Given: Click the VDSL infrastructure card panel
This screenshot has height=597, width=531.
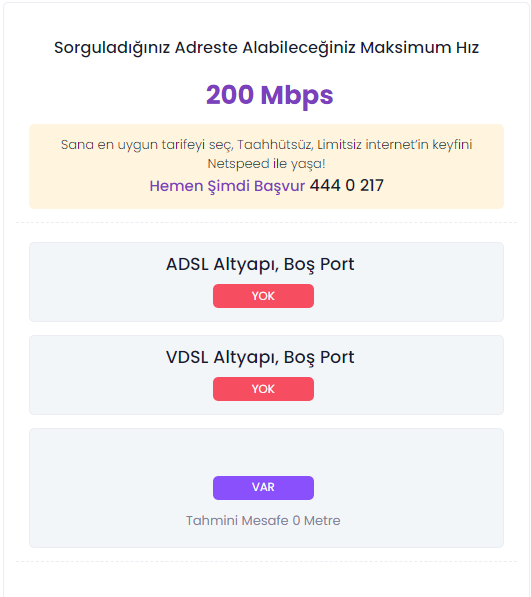Looking at the screenshot, I should [266, 375].
